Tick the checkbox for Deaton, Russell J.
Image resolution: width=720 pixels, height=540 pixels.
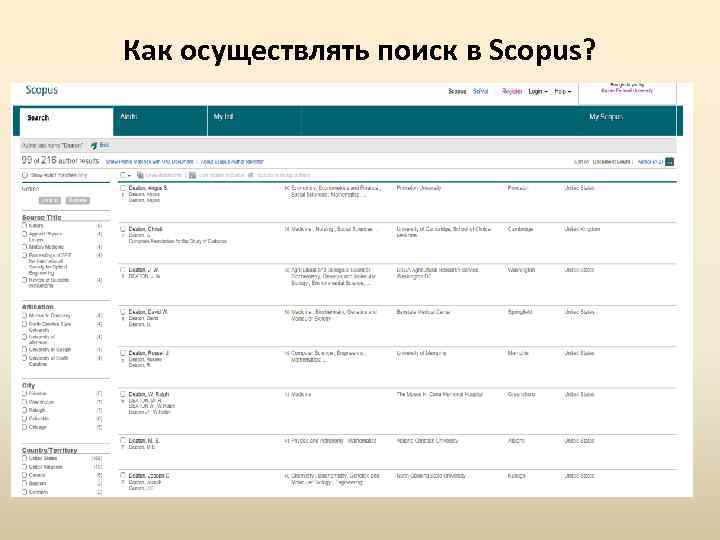click(123, 353)
